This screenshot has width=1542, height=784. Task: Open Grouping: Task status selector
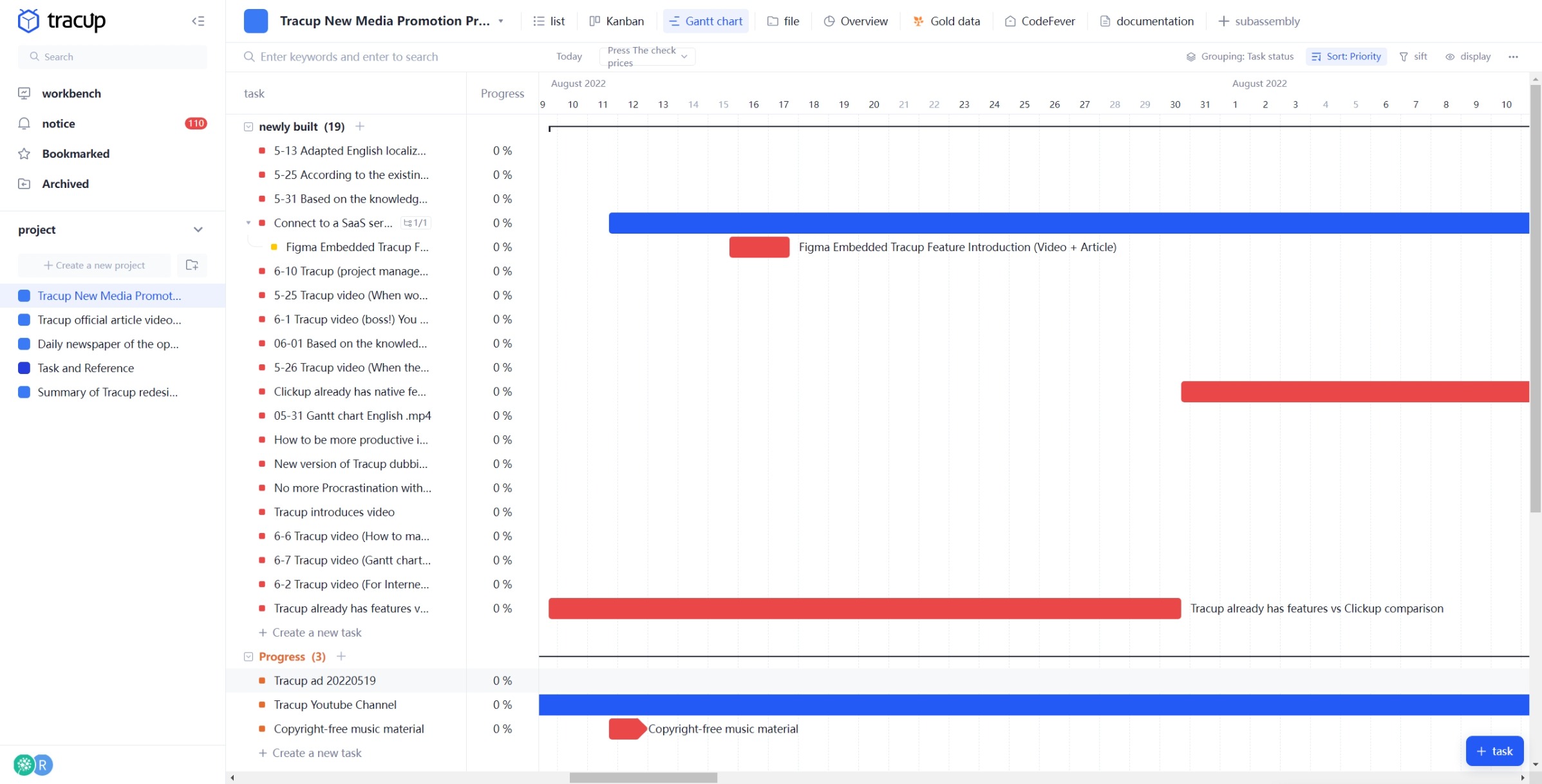(1240, 57)
